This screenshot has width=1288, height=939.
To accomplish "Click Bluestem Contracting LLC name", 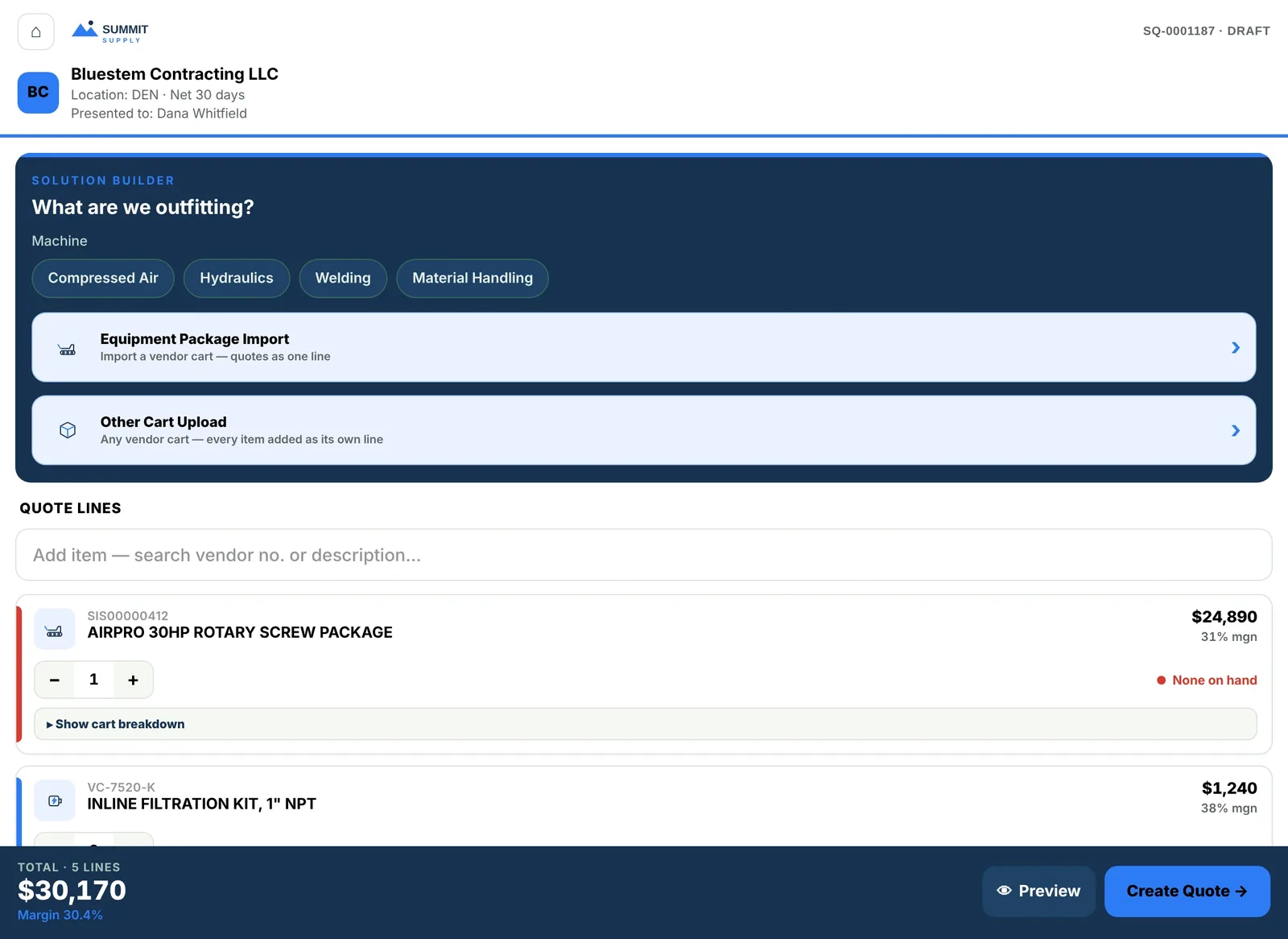I will [175, 74].
